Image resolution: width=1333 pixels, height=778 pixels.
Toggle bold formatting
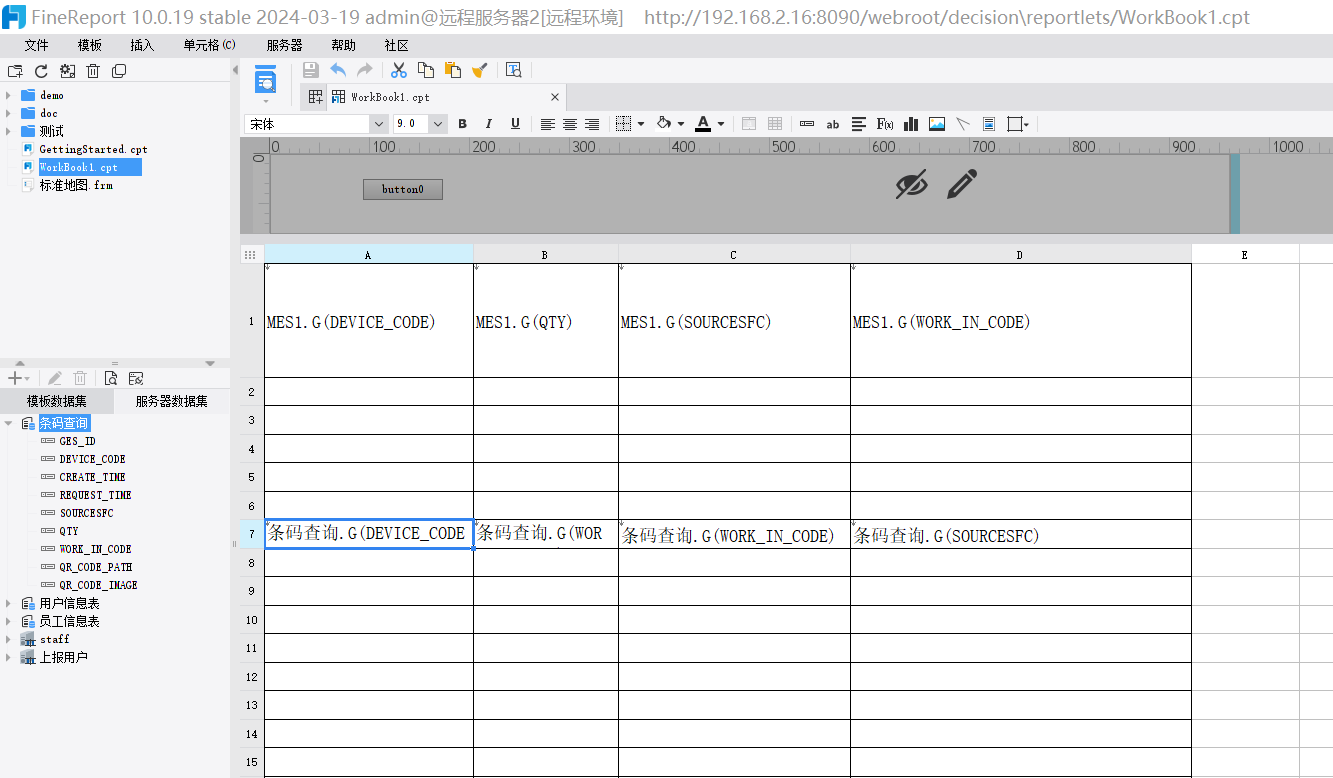click(x=462, y=124)
